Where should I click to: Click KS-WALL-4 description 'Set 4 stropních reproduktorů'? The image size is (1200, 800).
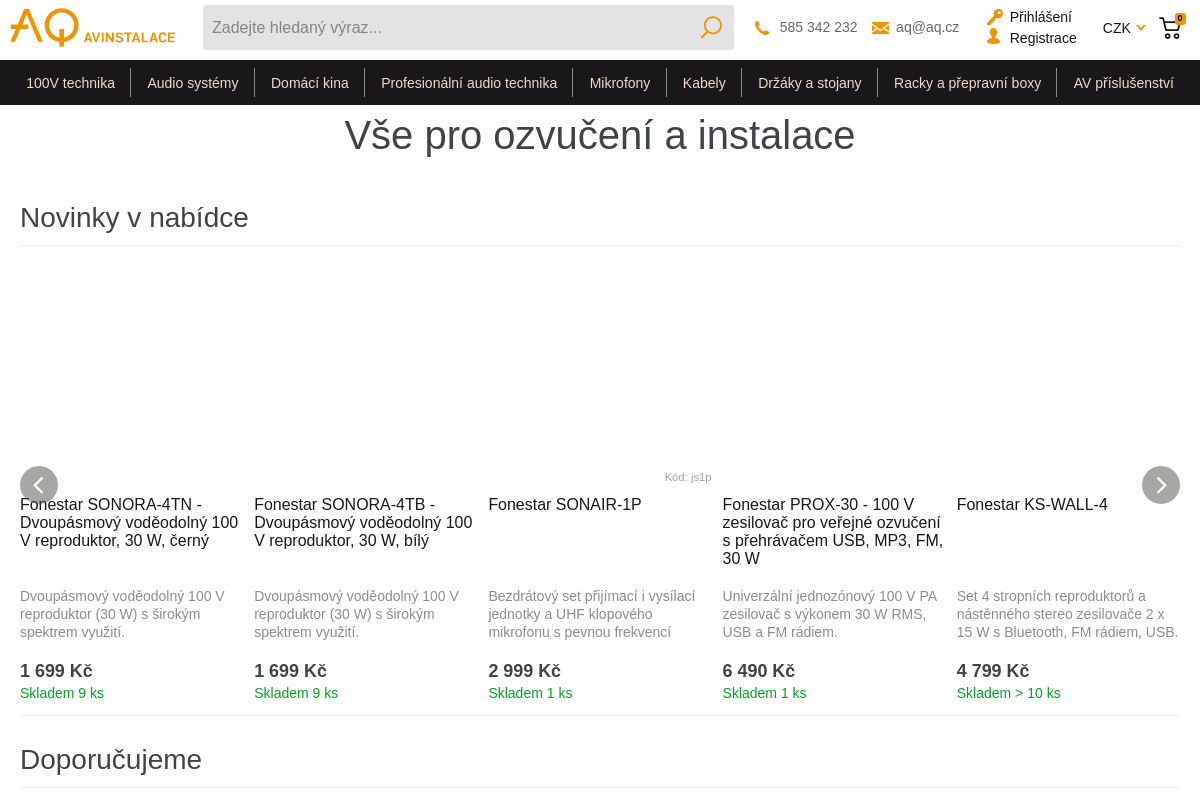point(1067,614)
